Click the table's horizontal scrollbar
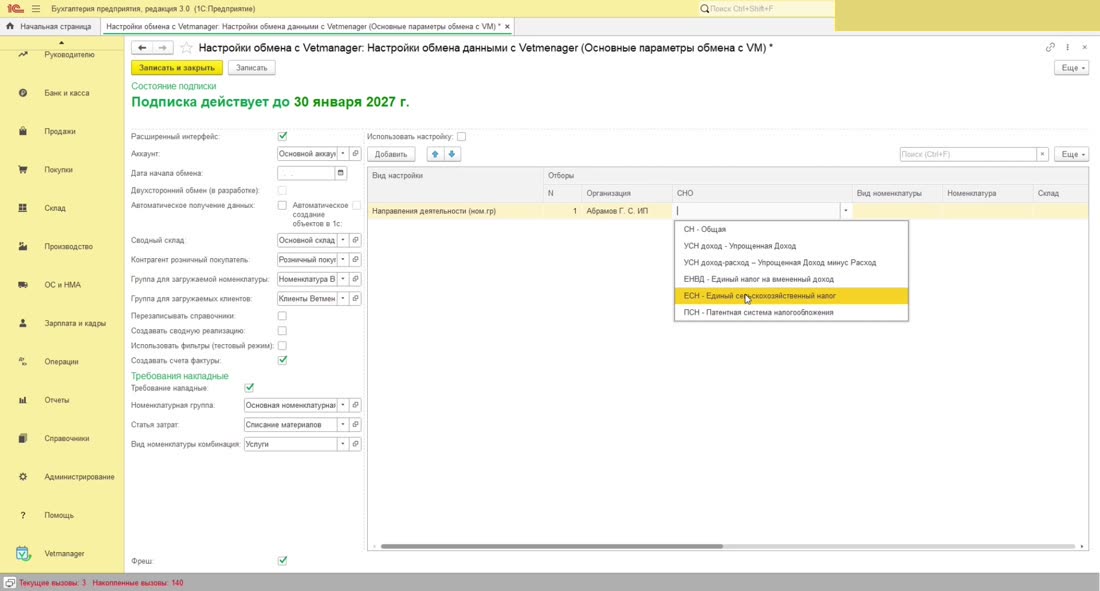The width and height of the screenshot is (1100, 591). click(552, 546)
